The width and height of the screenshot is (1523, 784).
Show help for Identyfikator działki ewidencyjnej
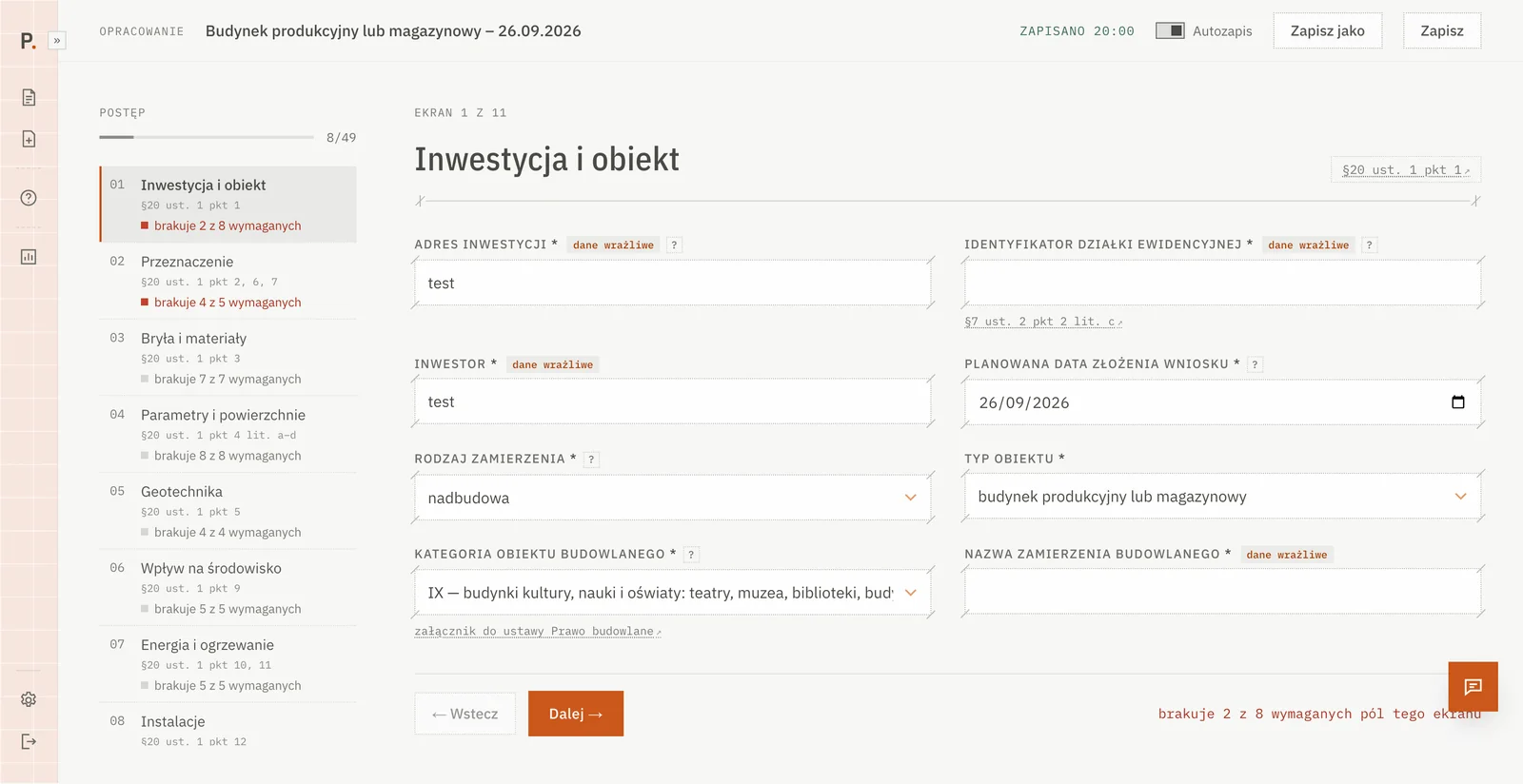coord(1369,245)
